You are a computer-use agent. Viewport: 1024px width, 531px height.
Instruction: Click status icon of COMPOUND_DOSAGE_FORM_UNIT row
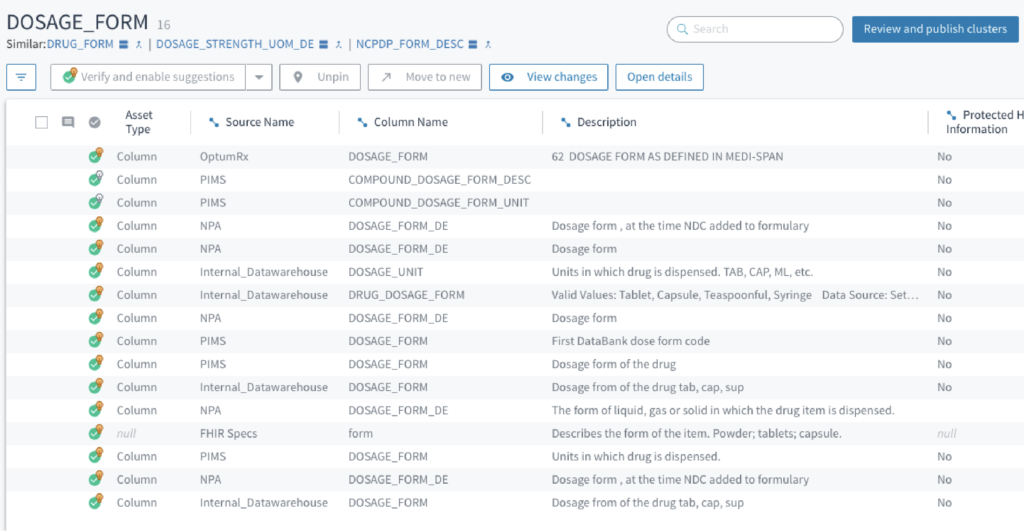pos(96,202)
